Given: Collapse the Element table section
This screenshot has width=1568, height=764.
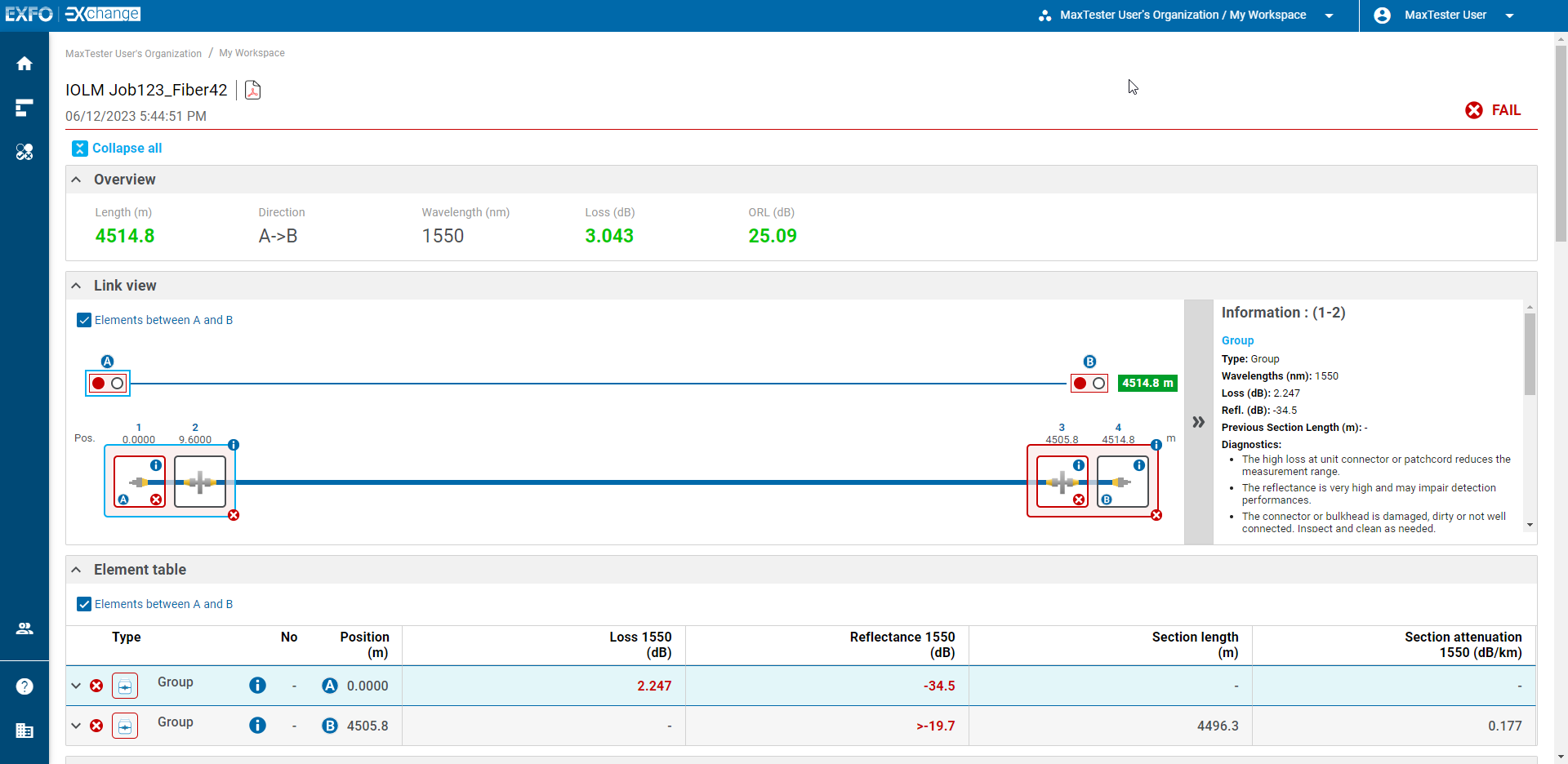Looking at the screenshot, I should (x=76, y=569).
